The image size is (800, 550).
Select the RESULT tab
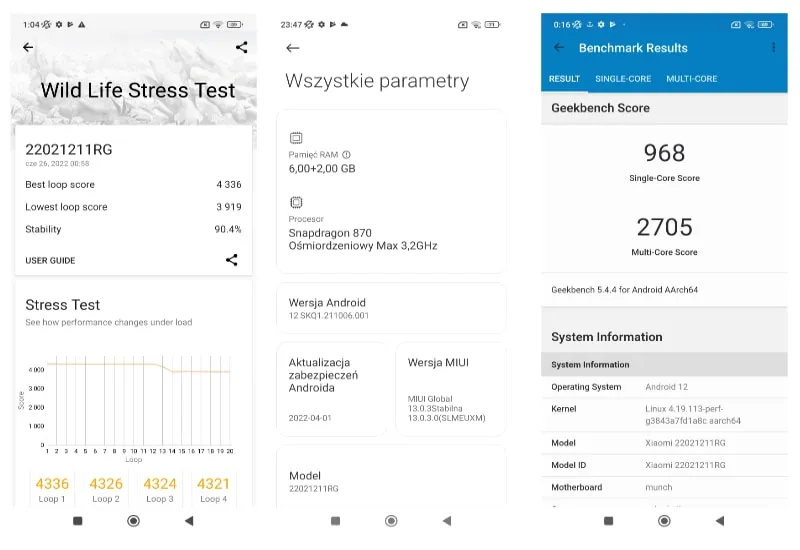[x=564, y=79]
